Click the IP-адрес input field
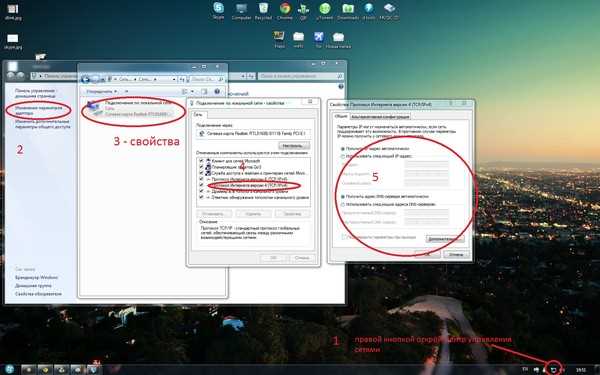600x375 pixels. pyautogui.click(x=427, y=165)
